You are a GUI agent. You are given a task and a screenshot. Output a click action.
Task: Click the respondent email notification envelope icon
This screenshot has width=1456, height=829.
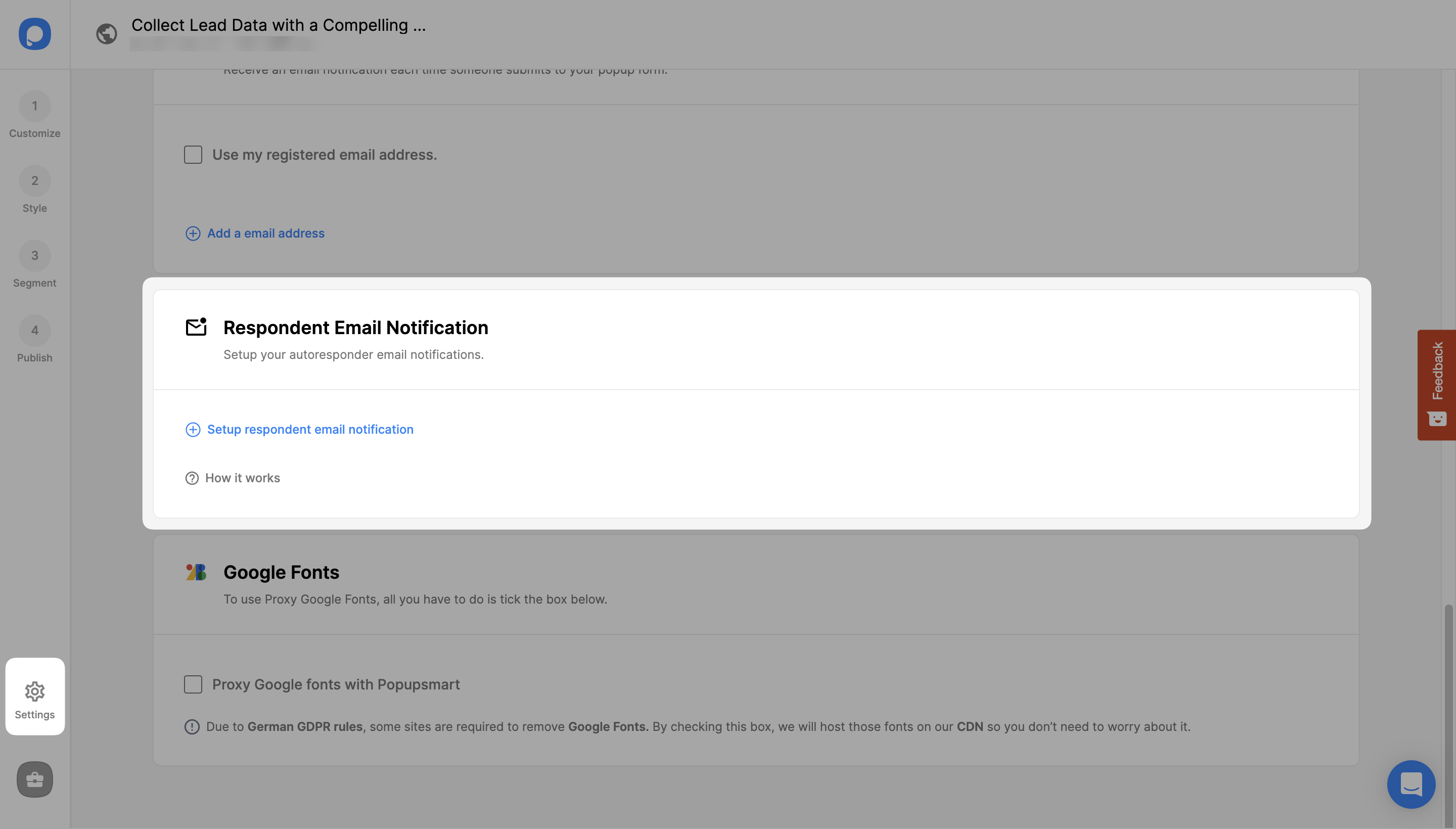click(x=195, y=326)
